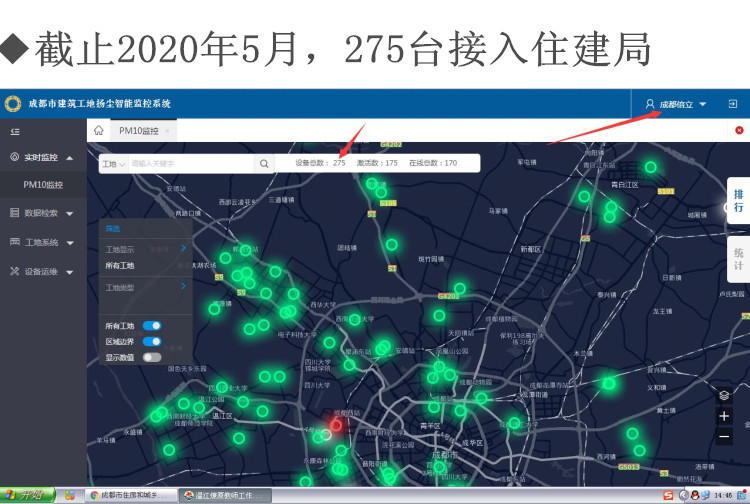Image resolution: width=750 pixels, height=504 pixels.
Task: Go to the home icon tab
Action: (x=99, y=130)
